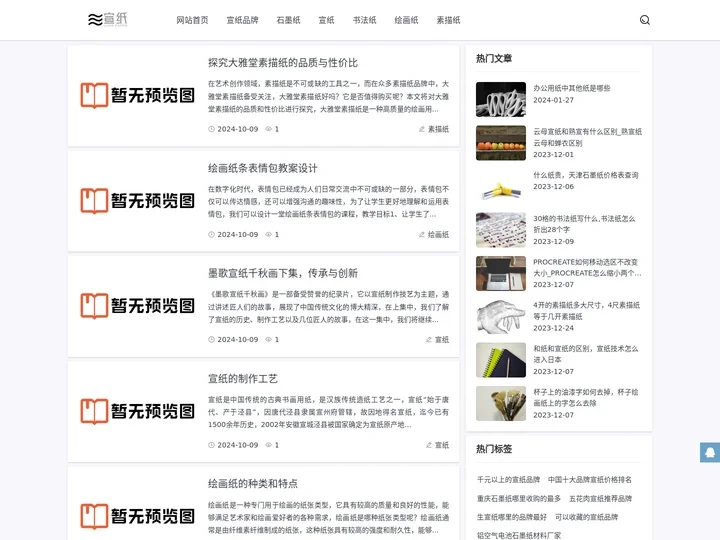Open article 绘画纸条表情包教案设计
Image resolution: width=720 pixels, height=540 pixels.
pos(263,168)
